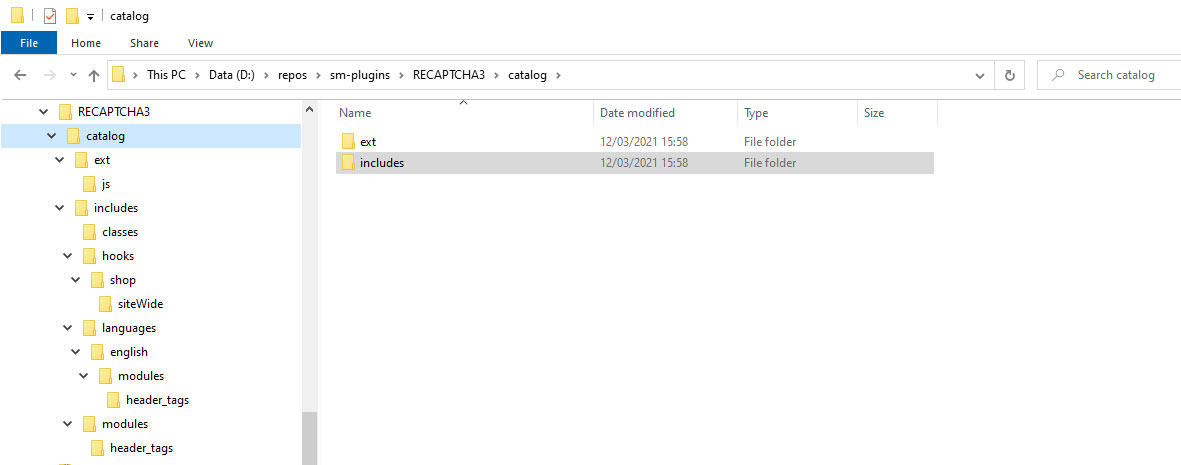Screen dimensions: 1181x465
Task: Click the search magnifier icon
Action: [x=1059, y=75]
